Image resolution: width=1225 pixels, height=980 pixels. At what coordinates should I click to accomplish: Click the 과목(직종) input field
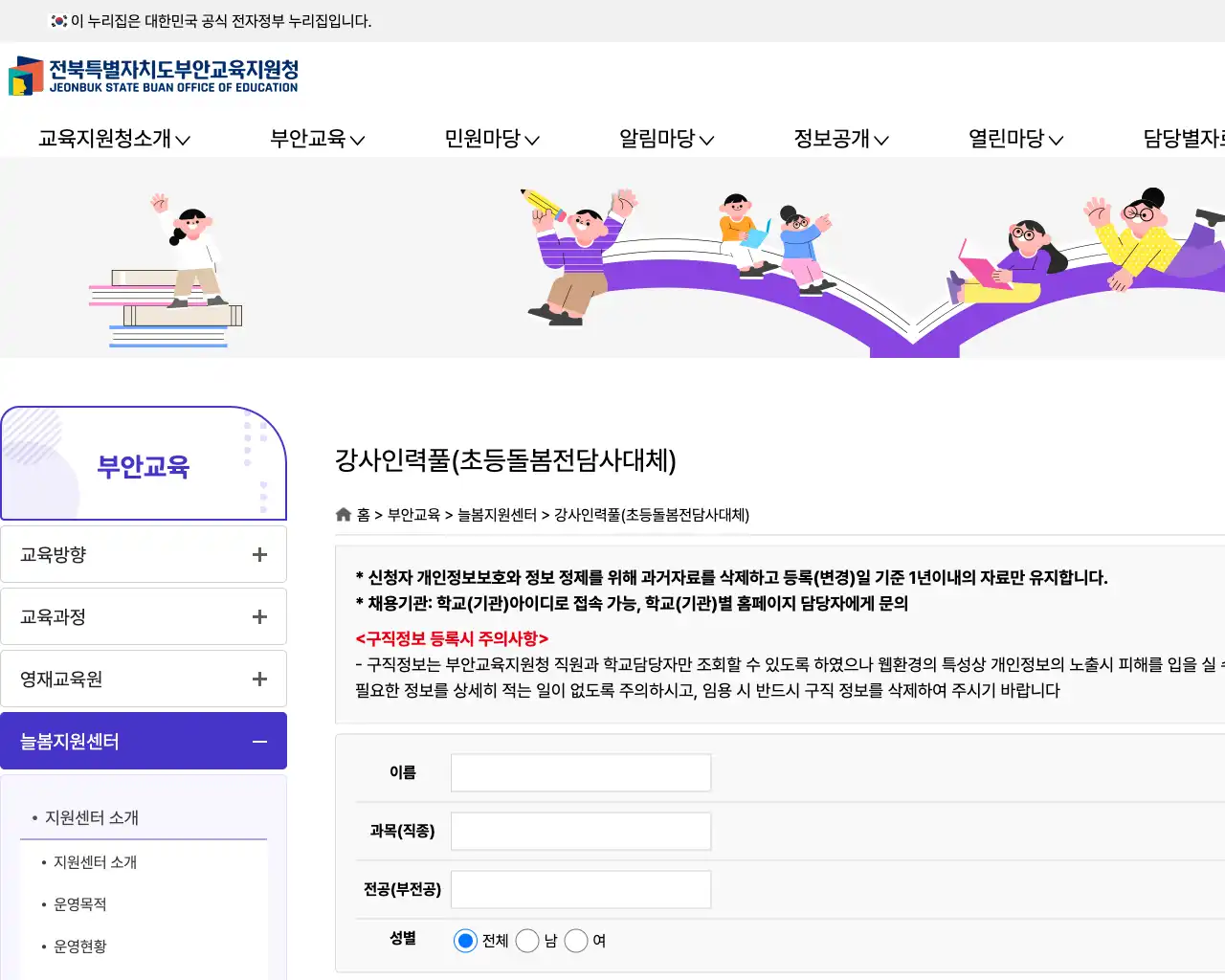pos(581,831)
